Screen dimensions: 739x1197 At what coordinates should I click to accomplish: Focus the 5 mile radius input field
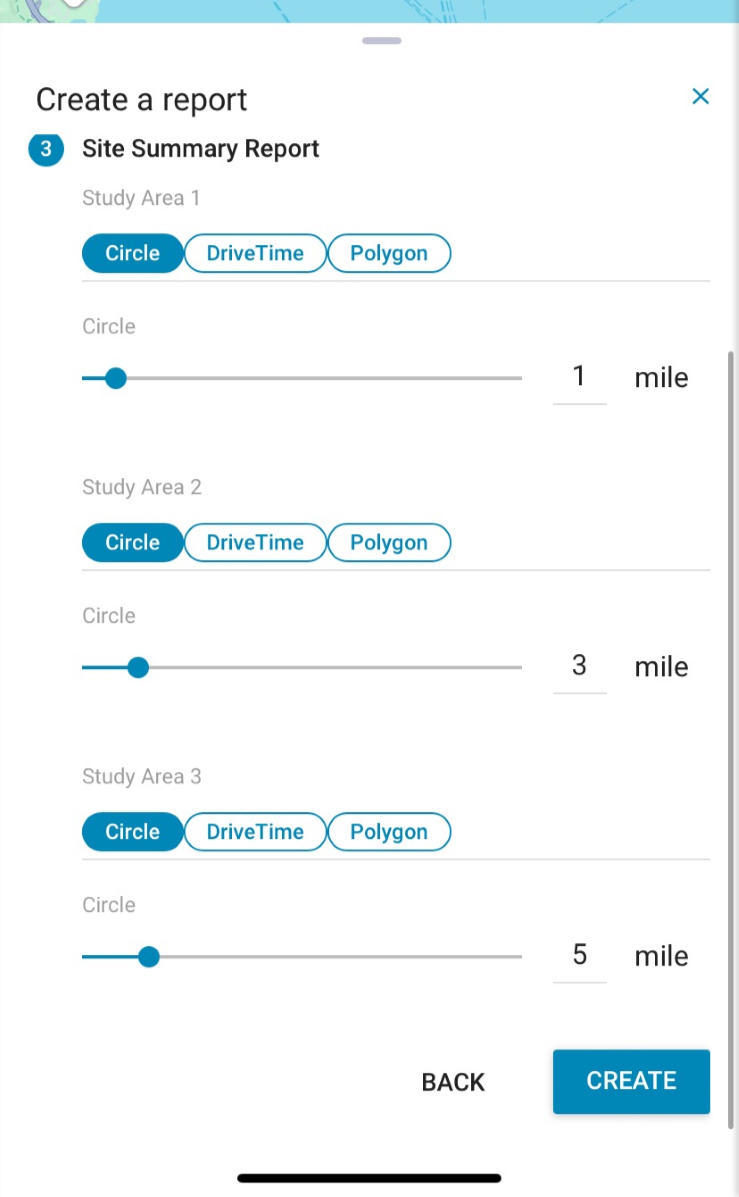[x=579, y=955]
